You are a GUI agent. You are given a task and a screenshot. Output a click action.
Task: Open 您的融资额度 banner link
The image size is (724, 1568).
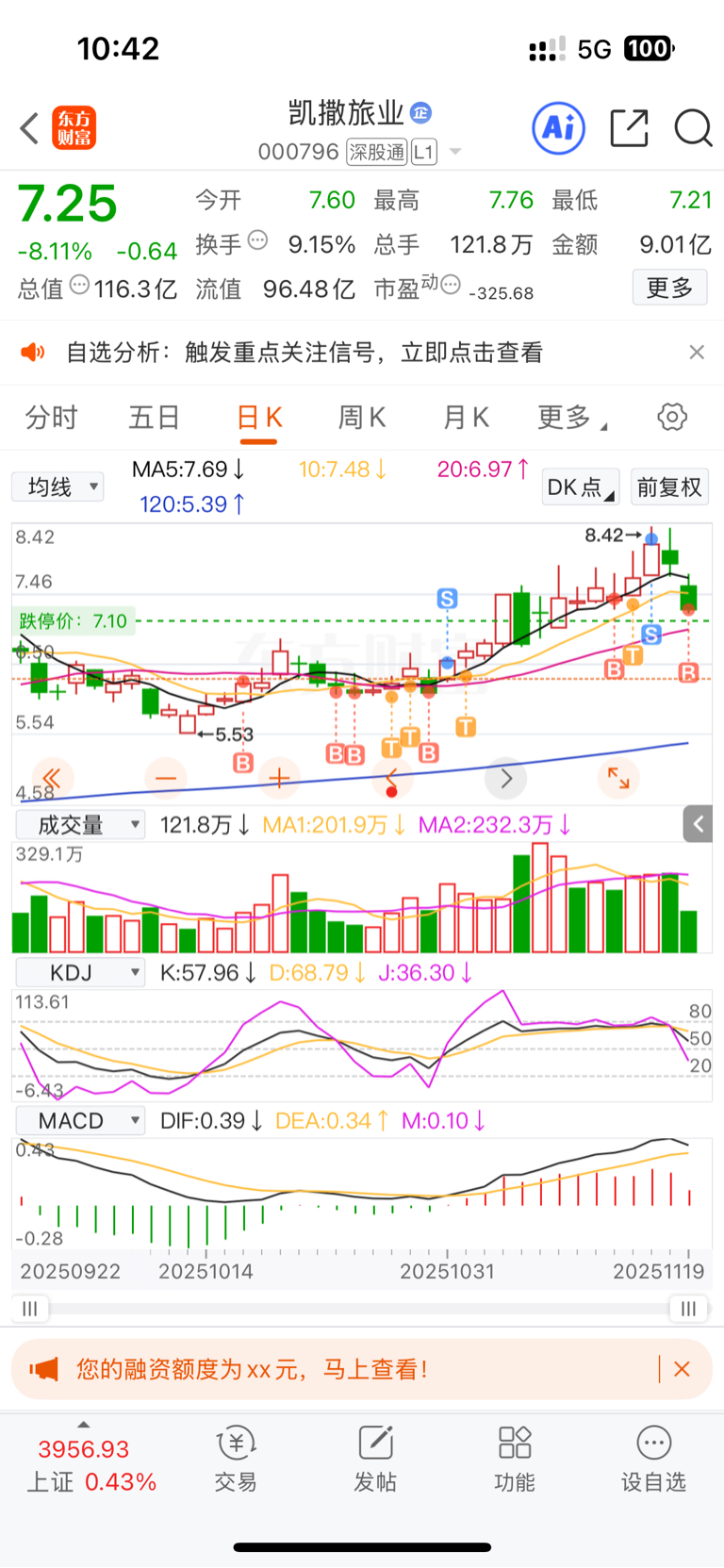coord(252,1369)
